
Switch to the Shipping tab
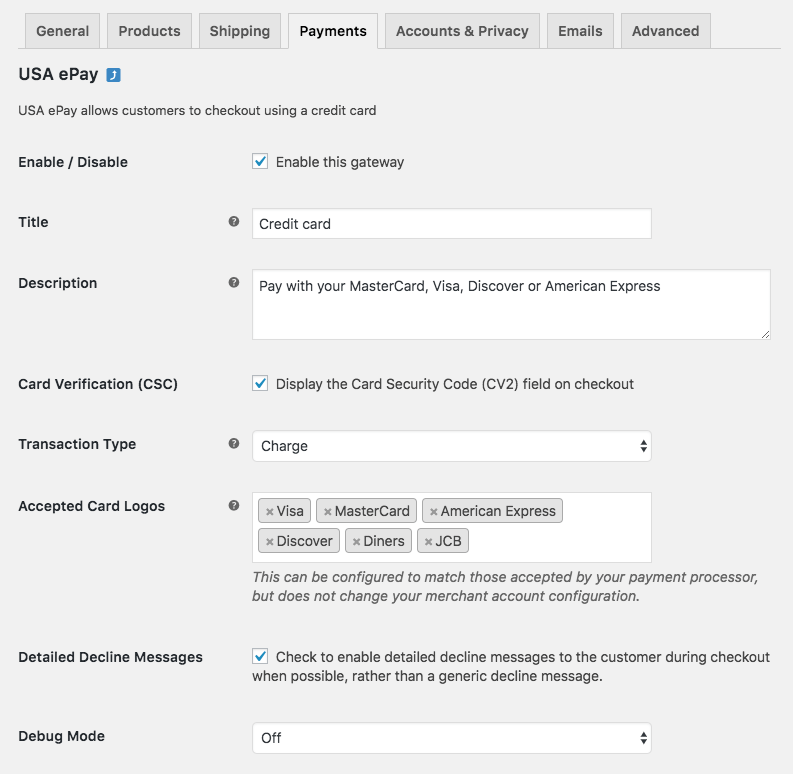click(x=239, y=31)
